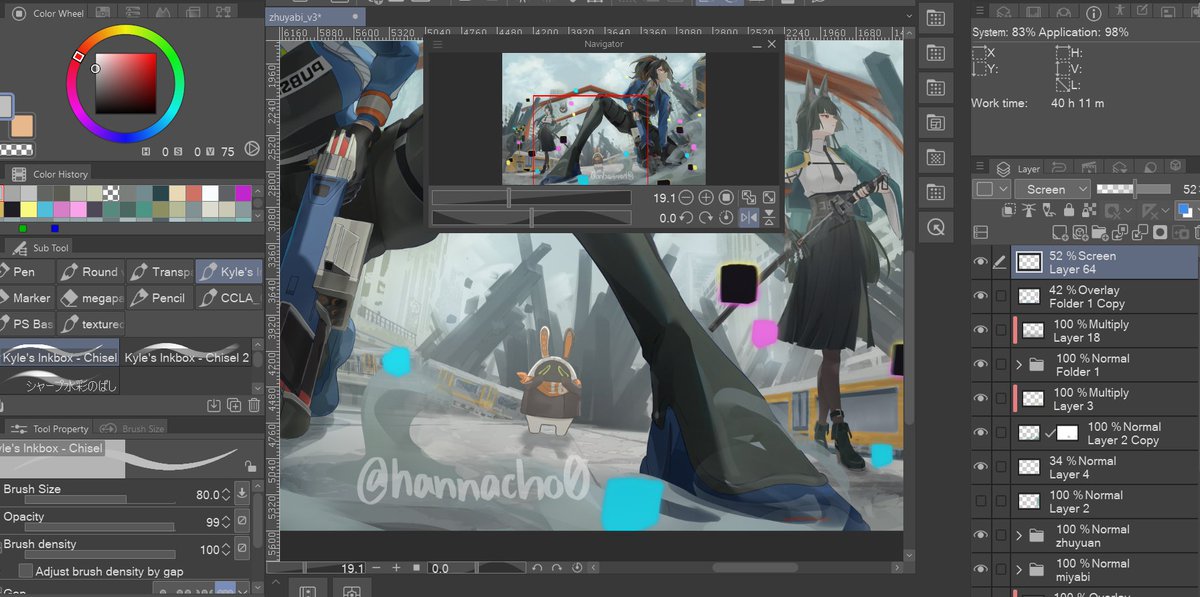Import sub tool material icon

[x=214, y=405]
